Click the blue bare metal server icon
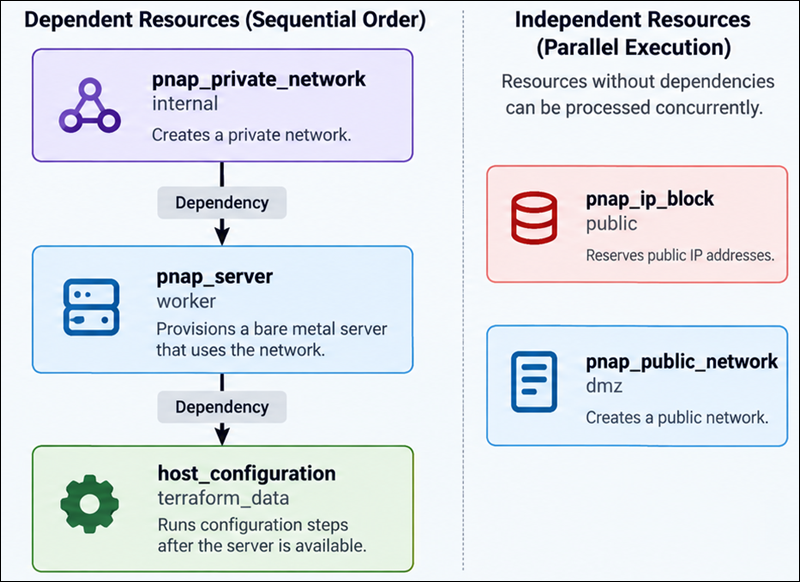This screenshot has height=582, width=800. pyautogui.click(x=91, y=307)
